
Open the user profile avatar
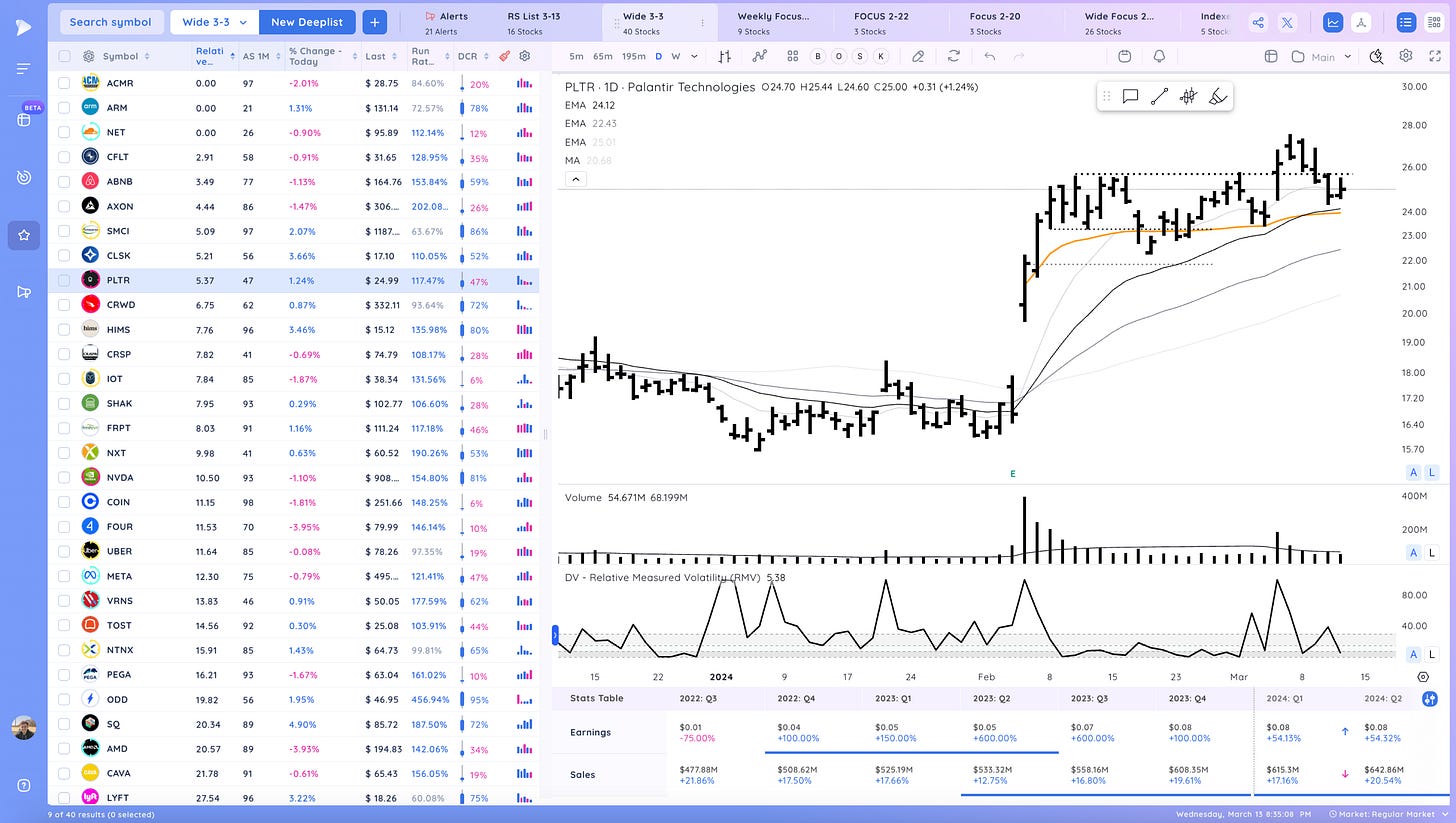[24, 727]
